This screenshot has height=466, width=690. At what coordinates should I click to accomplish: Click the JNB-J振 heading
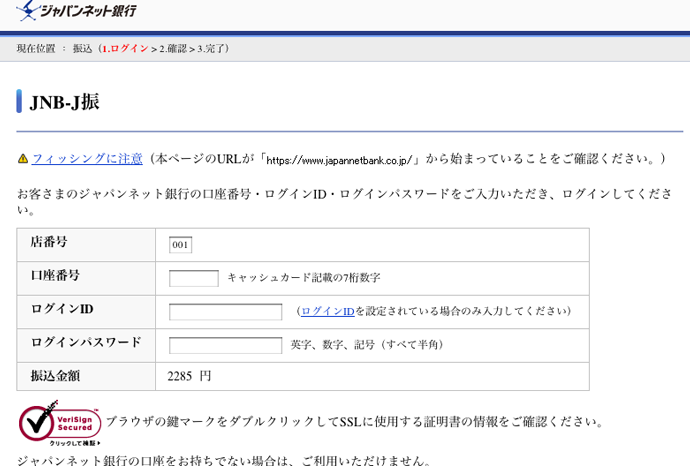pyautogui.click(x=64, y=102)
